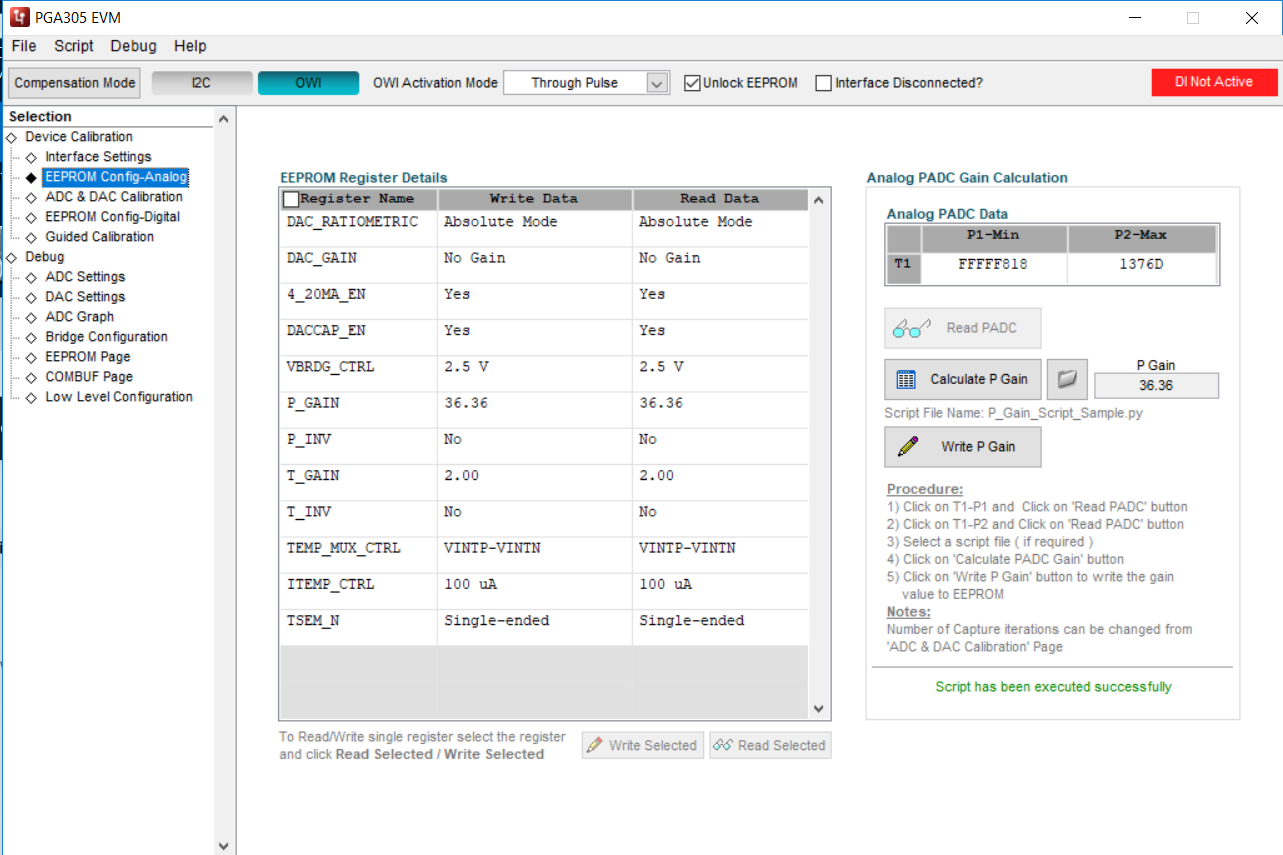Click Write Data cell for T_GAIN
The image size is (1283, 855).
pos(535,482)
